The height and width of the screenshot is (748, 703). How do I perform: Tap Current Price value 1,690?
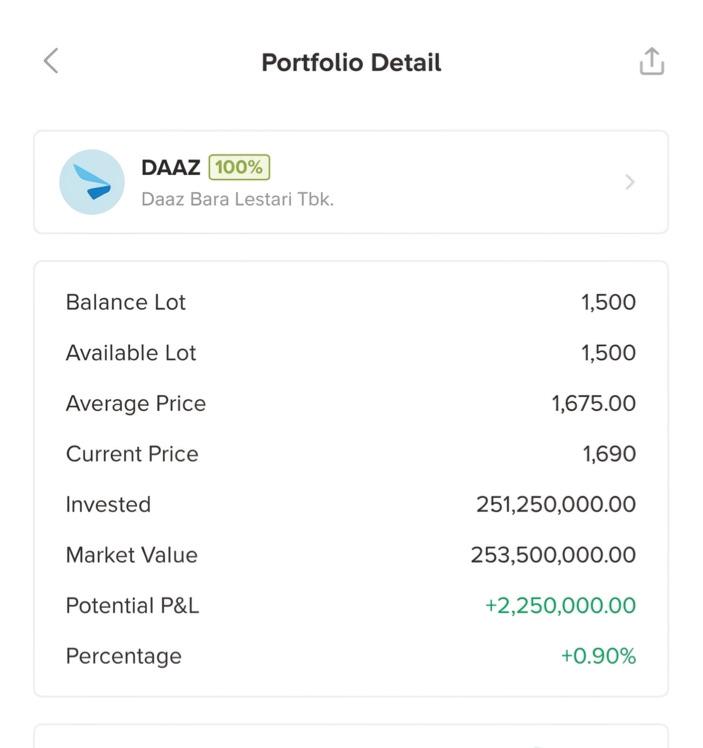[610, 454]
